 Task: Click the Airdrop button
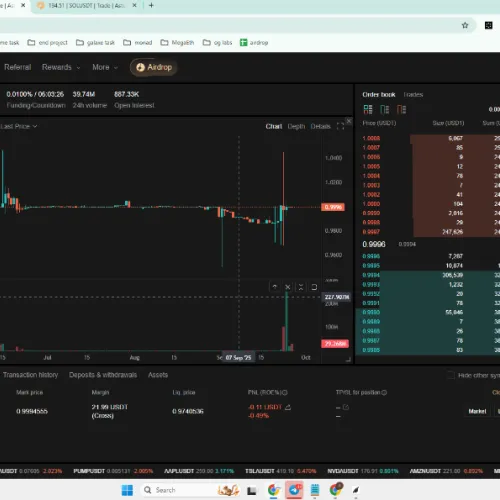[x=154, y=67]
